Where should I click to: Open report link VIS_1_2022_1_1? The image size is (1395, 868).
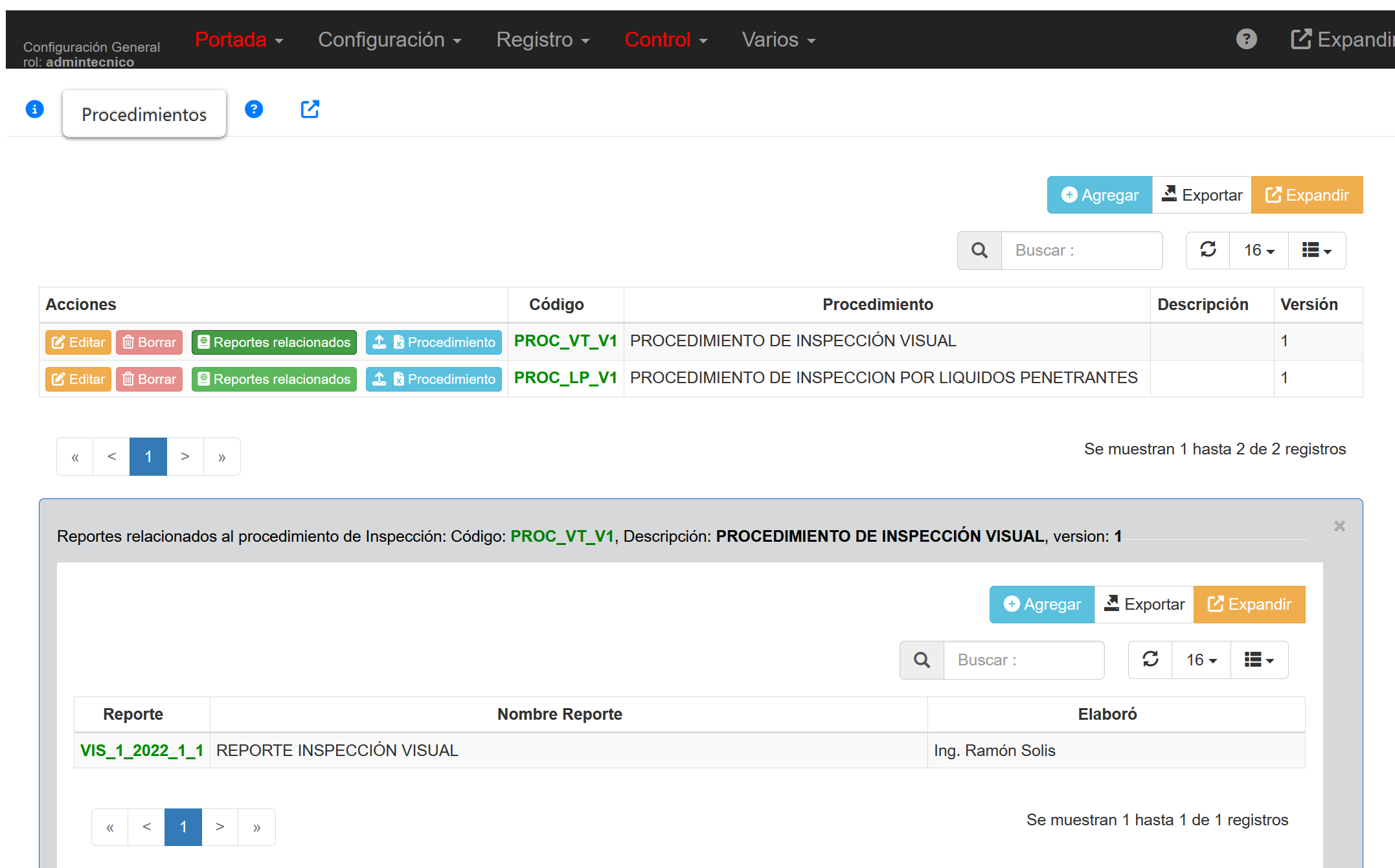(x=142, y=751)
